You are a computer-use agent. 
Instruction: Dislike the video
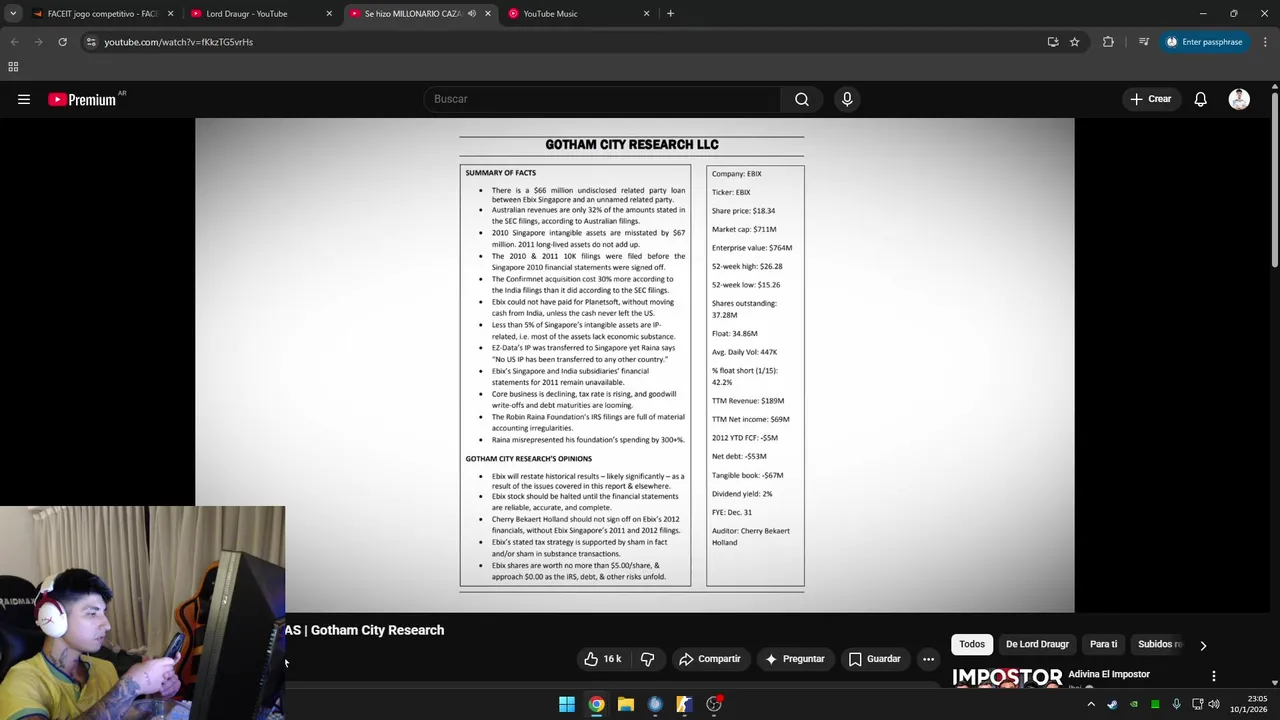(x=647, y=659)
